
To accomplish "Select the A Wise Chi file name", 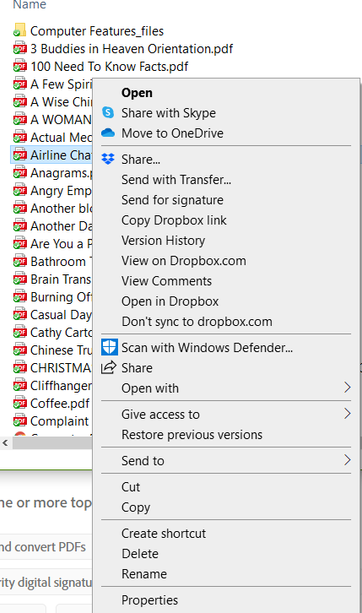I will pyautogui.click(x=61, y=102).
